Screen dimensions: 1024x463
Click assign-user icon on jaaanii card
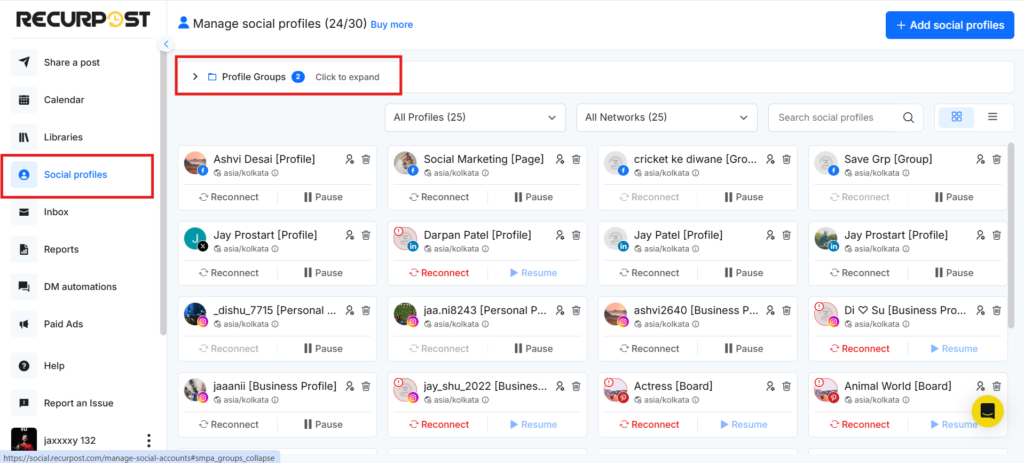[349, 386]
